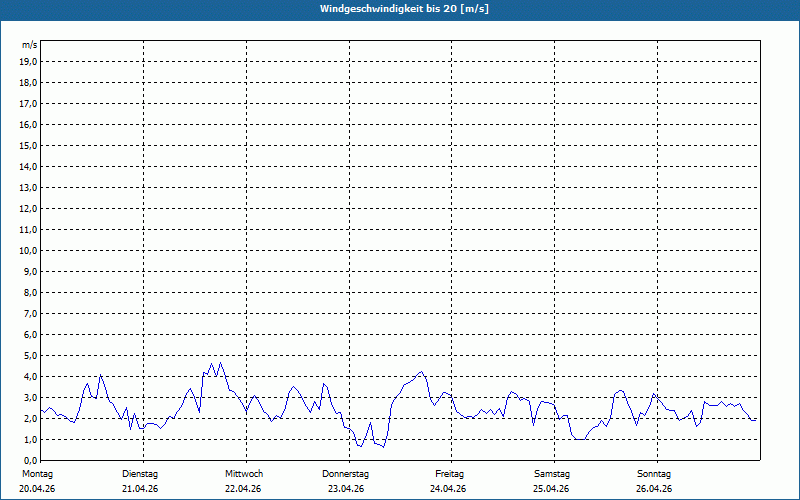Select the 18,0 y-axis value

click(x=28, y=83)
